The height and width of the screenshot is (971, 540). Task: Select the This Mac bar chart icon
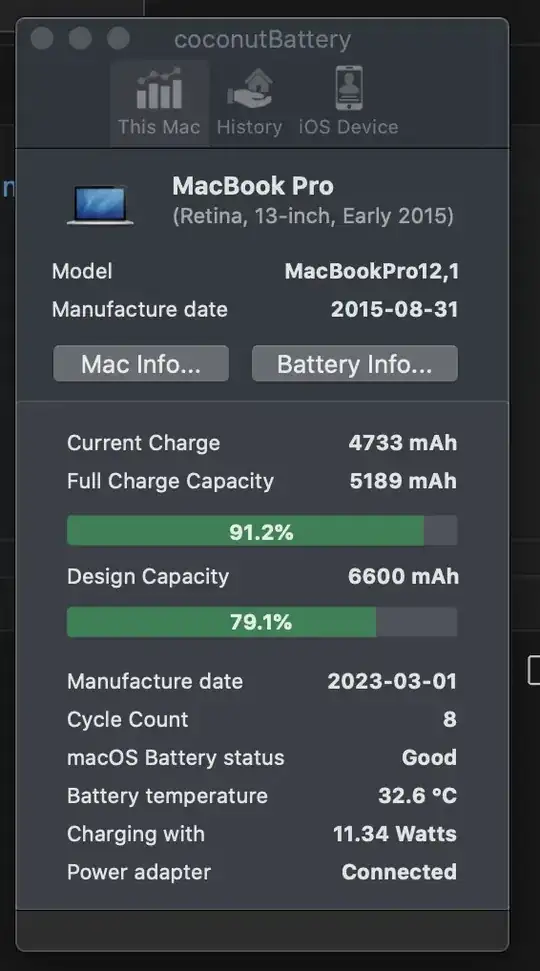coord(159,89)
